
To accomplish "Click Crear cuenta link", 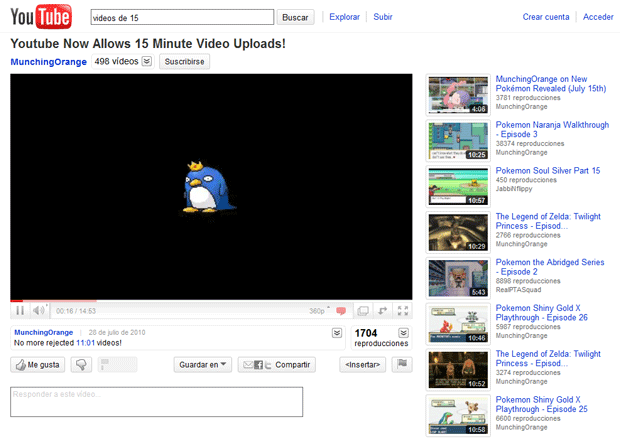I will (x=546, y=17).
